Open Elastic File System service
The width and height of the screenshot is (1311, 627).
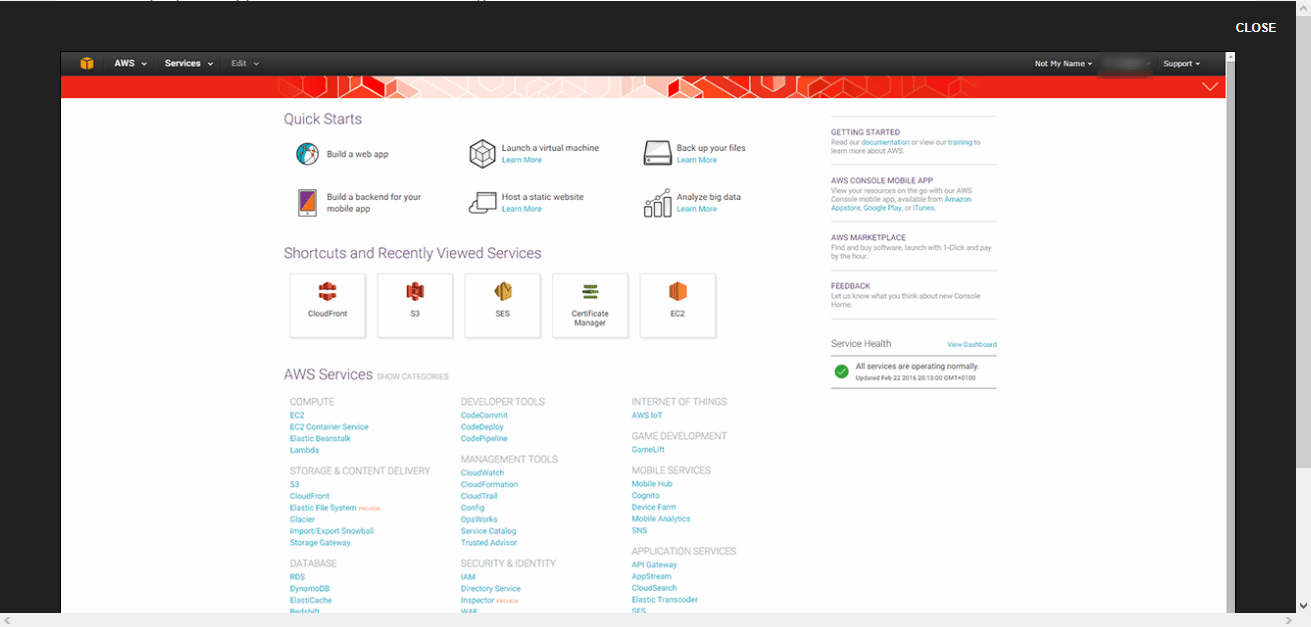pyautogui.click(x=323, y=508)
